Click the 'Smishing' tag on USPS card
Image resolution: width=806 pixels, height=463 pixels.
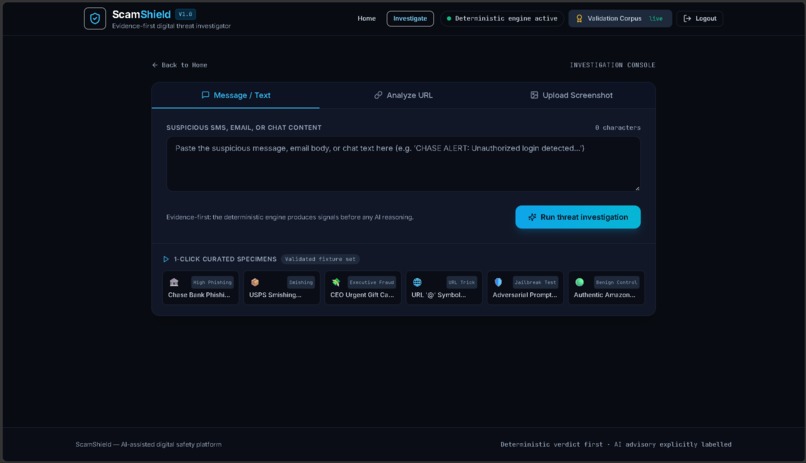(x=301, y=282)
